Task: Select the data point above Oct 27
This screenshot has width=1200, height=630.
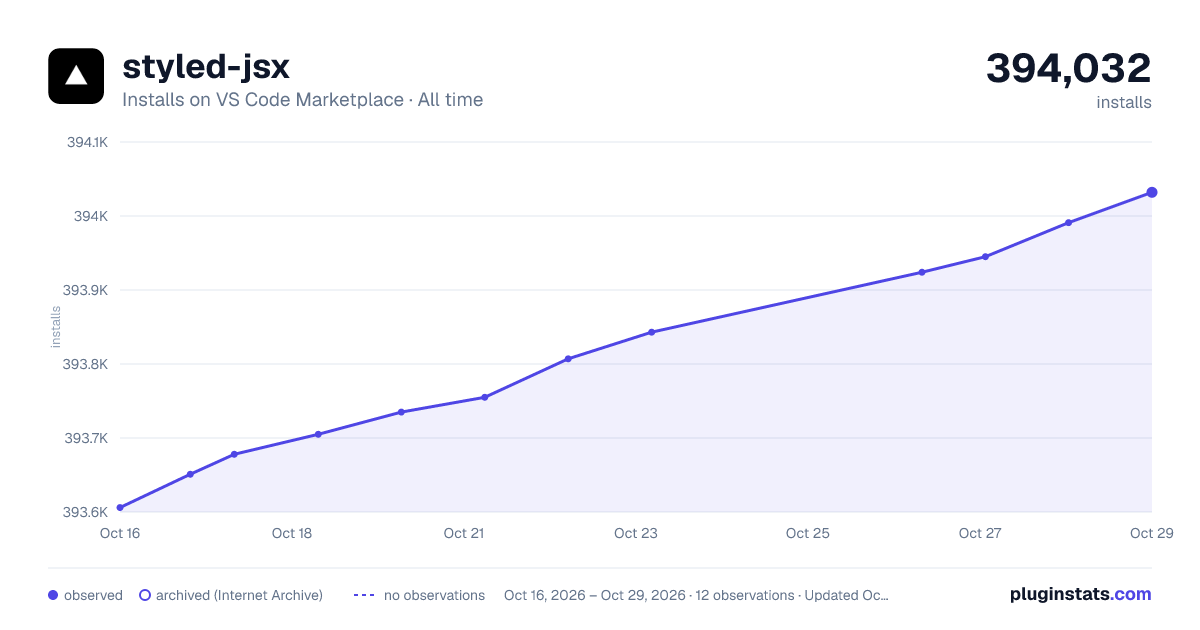Action: tap(985, 257)
